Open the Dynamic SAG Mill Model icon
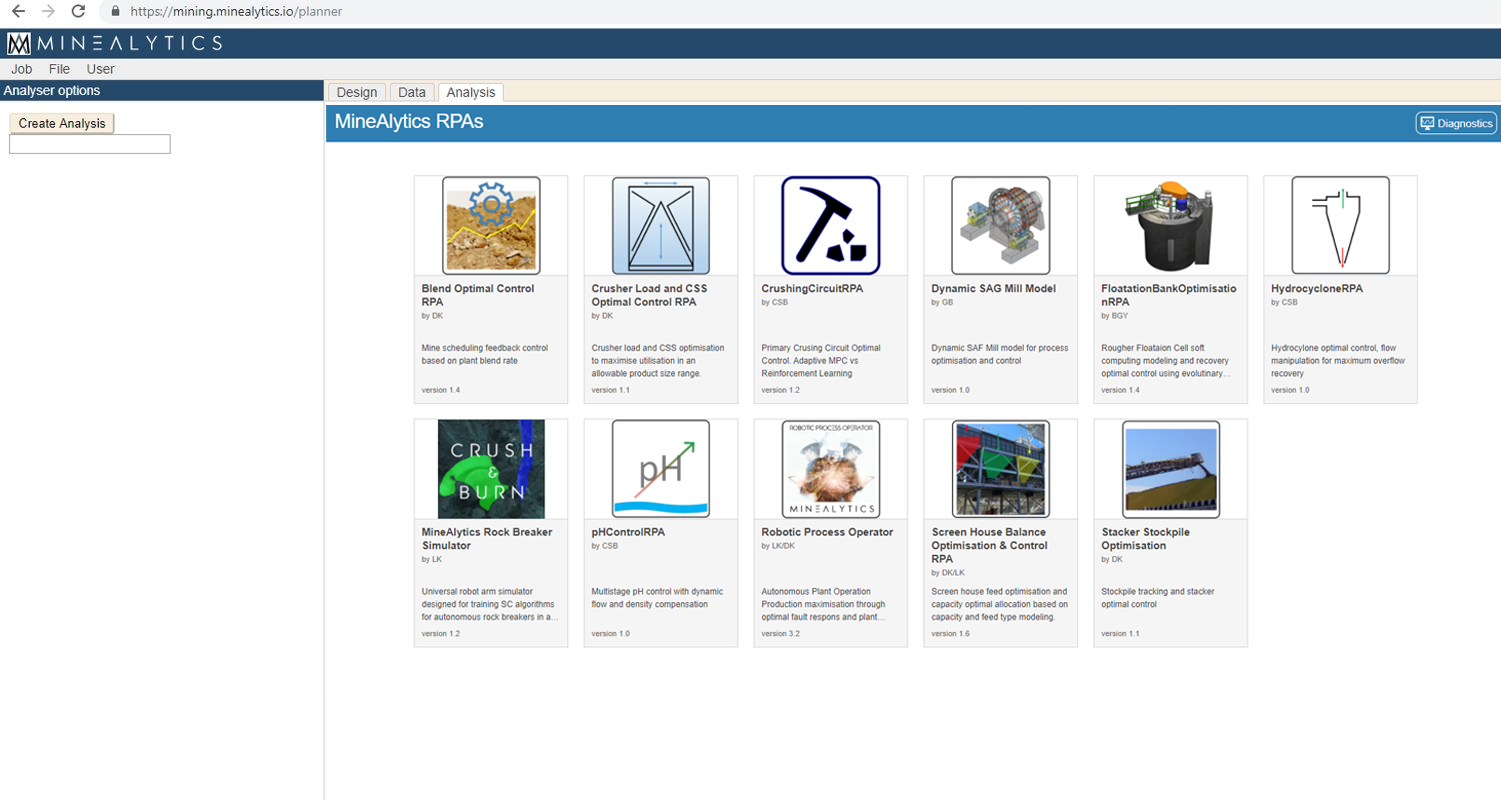1501x800 pixels. (x=1001, y=226)
